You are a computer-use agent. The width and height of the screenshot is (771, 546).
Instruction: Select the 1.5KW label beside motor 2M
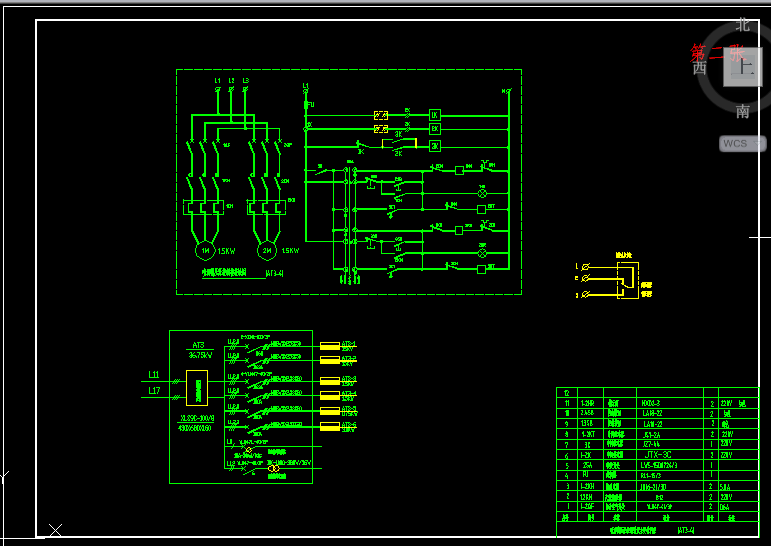(290, 251)
